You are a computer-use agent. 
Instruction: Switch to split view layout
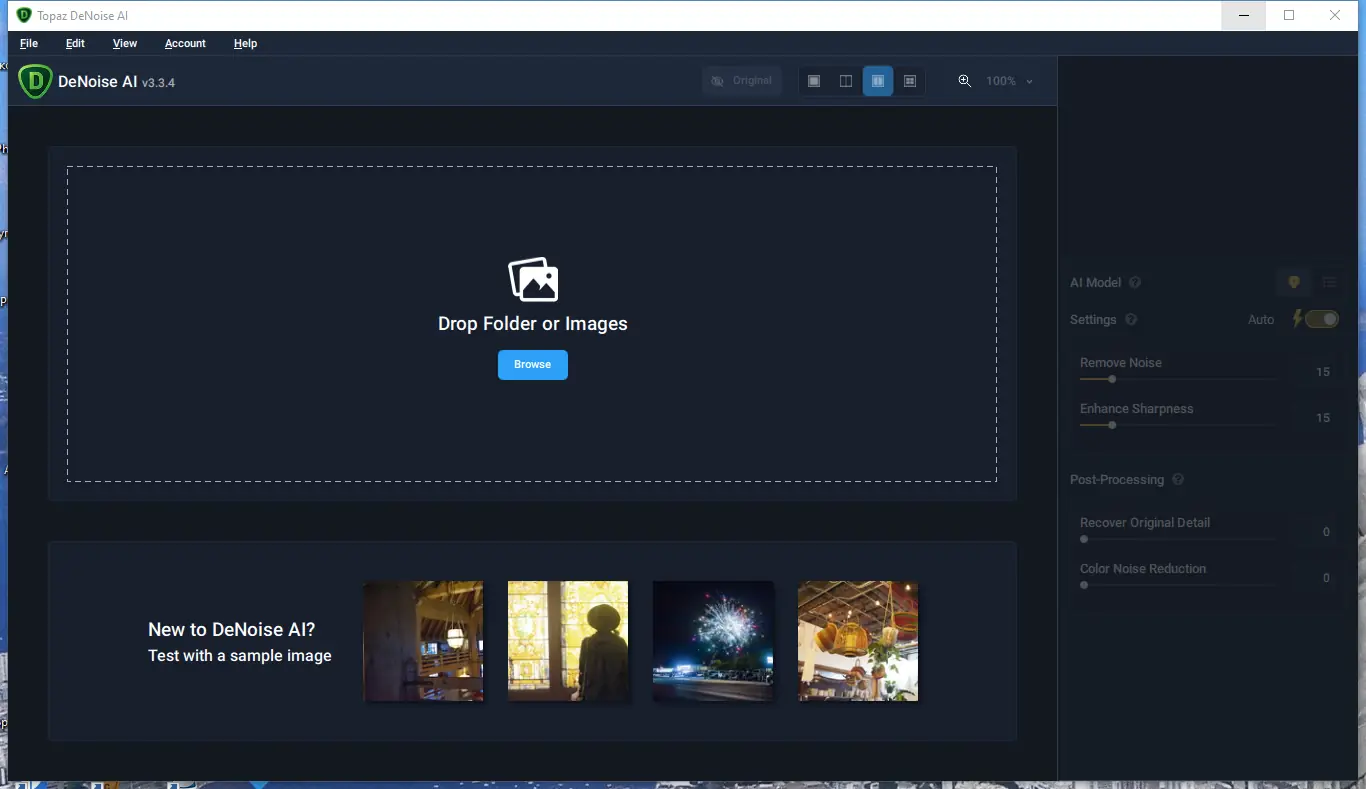846,81
